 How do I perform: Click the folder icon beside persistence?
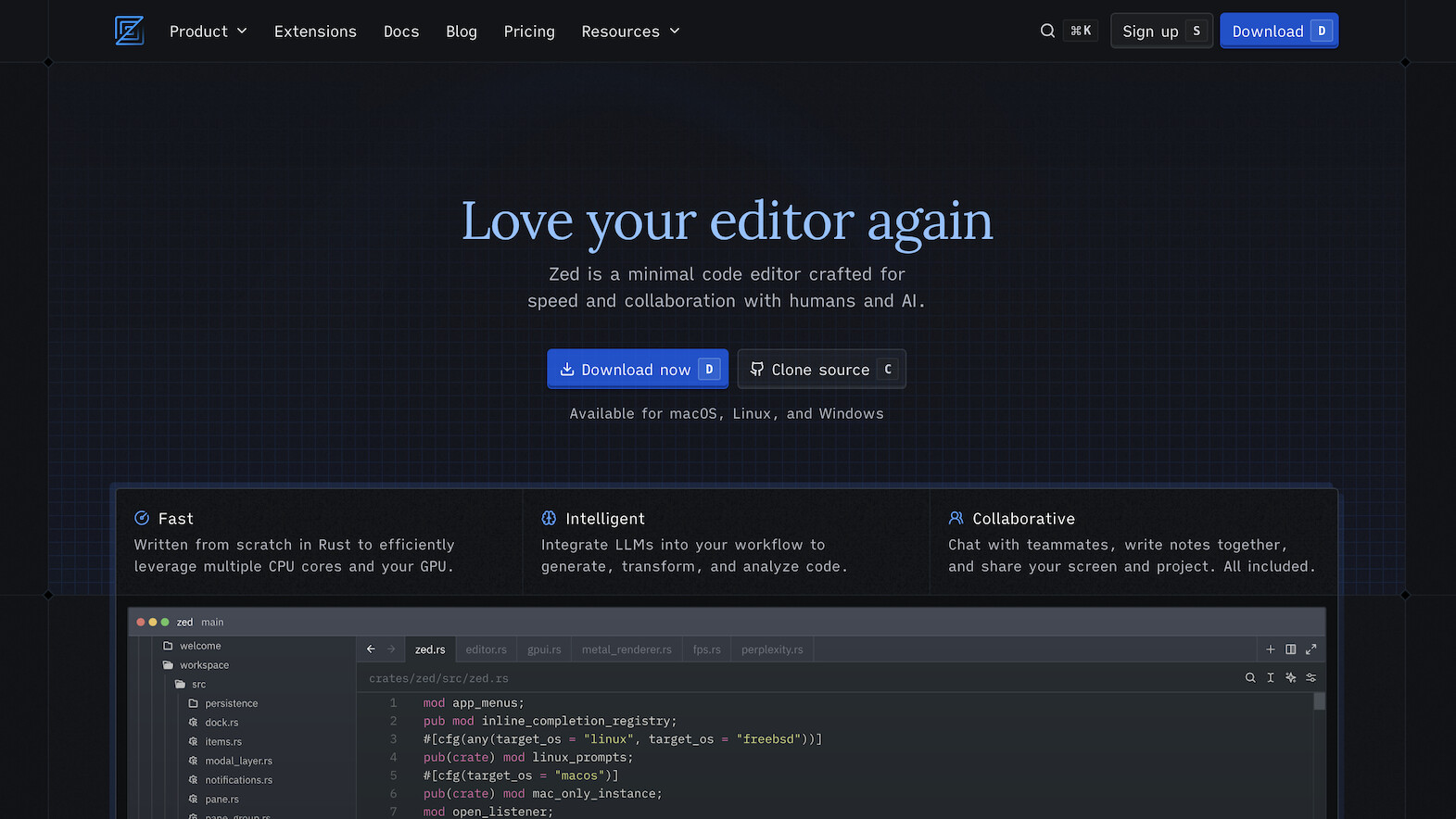click(194, 703)
